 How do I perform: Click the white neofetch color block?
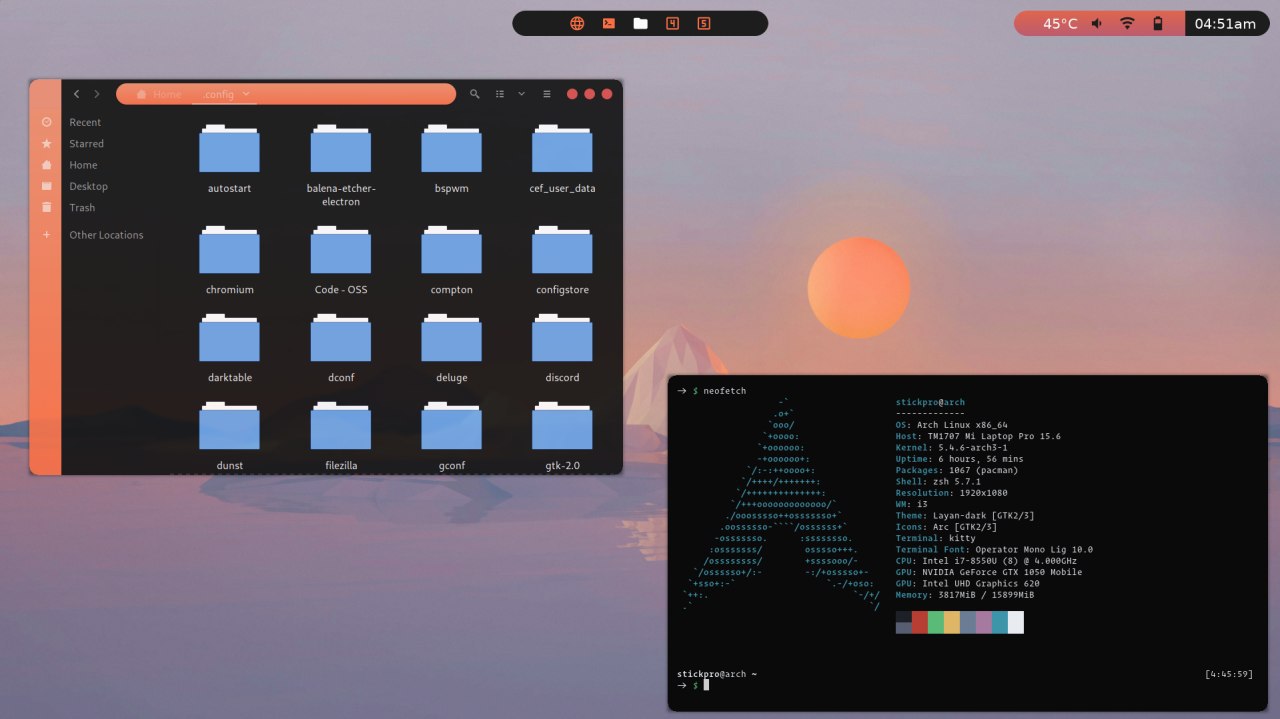pos(1016,622)
